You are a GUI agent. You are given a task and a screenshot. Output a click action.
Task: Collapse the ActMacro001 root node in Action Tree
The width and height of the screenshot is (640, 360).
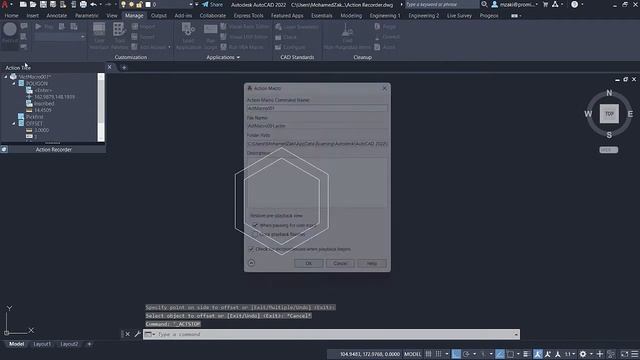pos(6,77)
